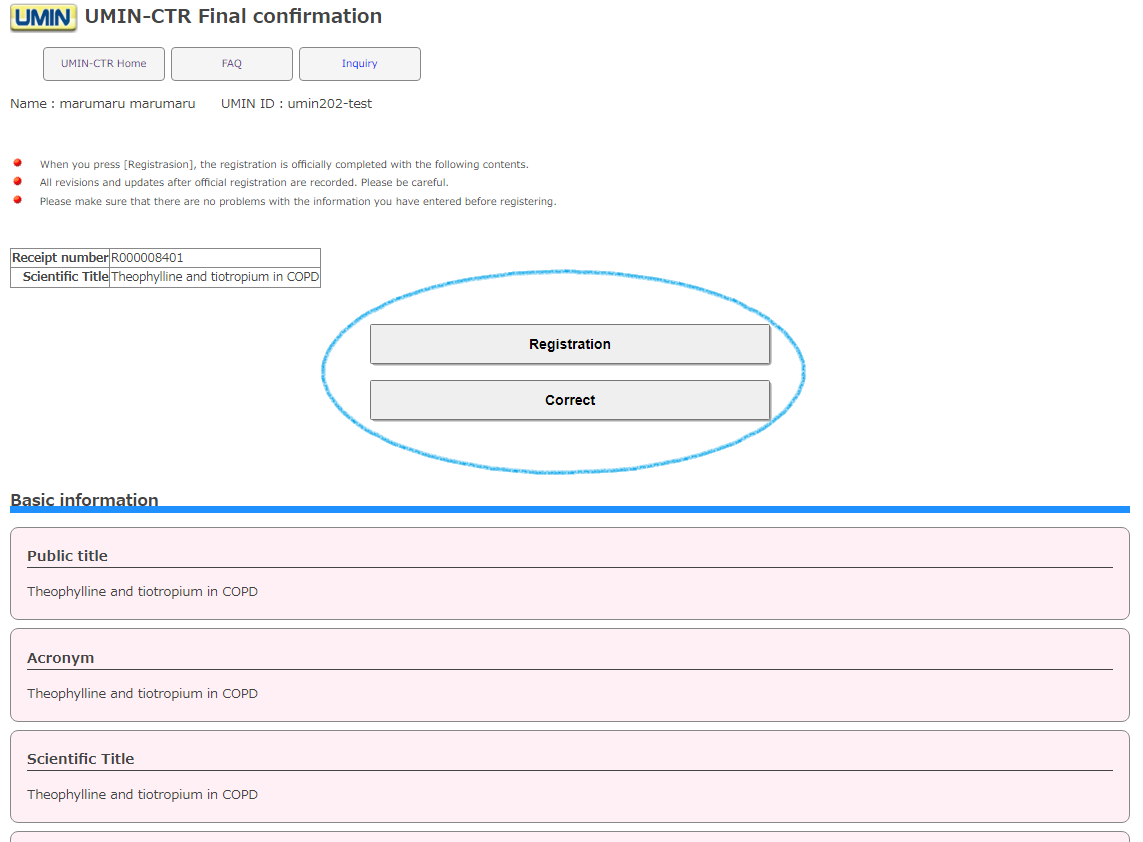Click the UMIN logo
1143x842 pixels.
pyautogui.click(x=43, y=18)
